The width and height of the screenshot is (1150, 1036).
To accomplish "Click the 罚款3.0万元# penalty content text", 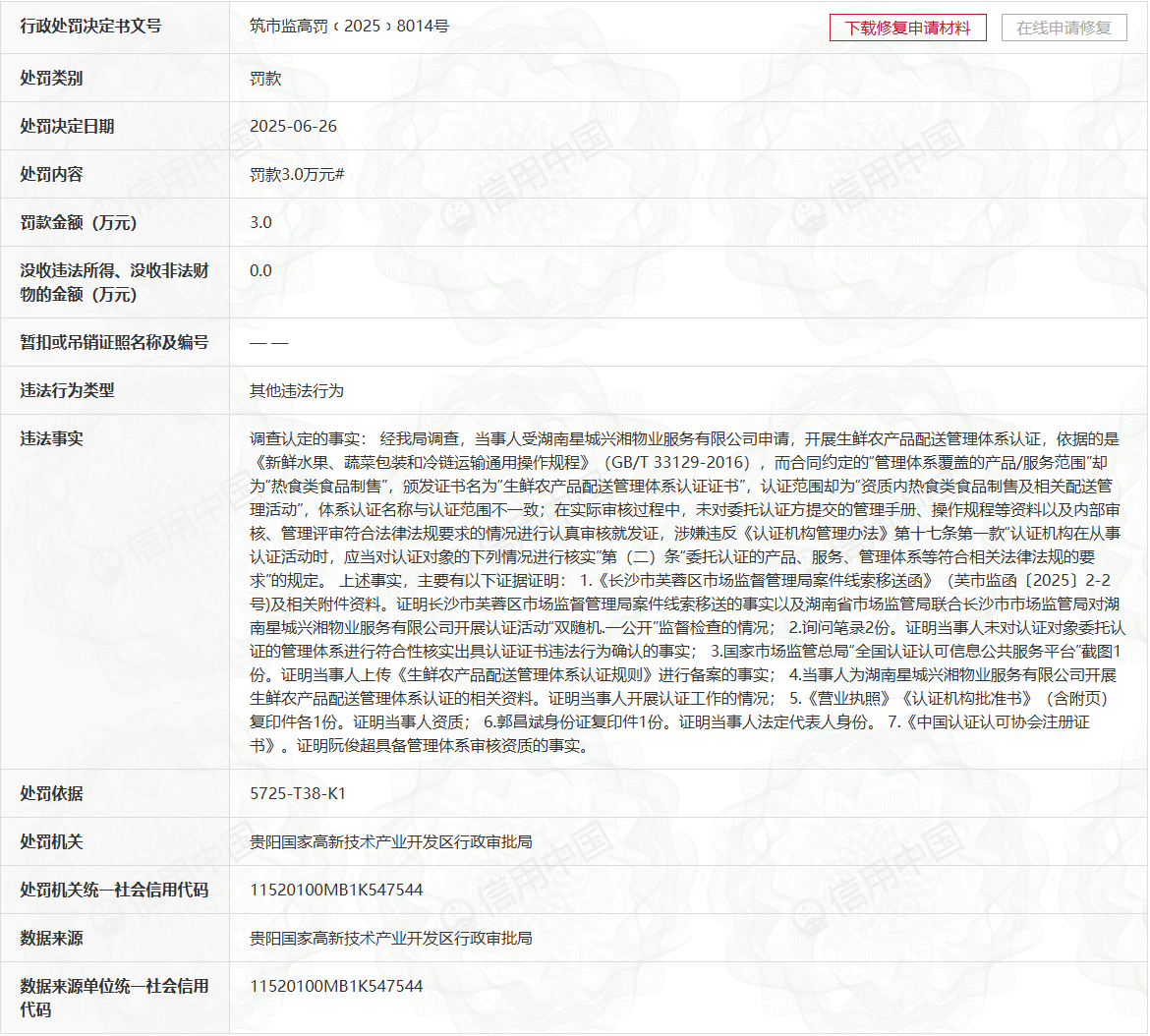I will [x=297, y=175].
